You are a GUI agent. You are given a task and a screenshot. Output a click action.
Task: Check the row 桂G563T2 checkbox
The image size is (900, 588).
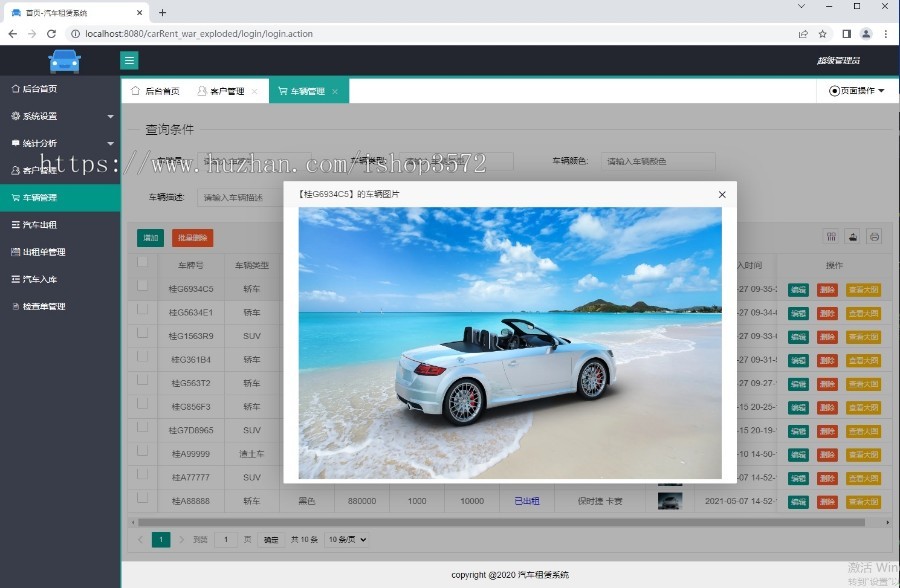point(142,380)
